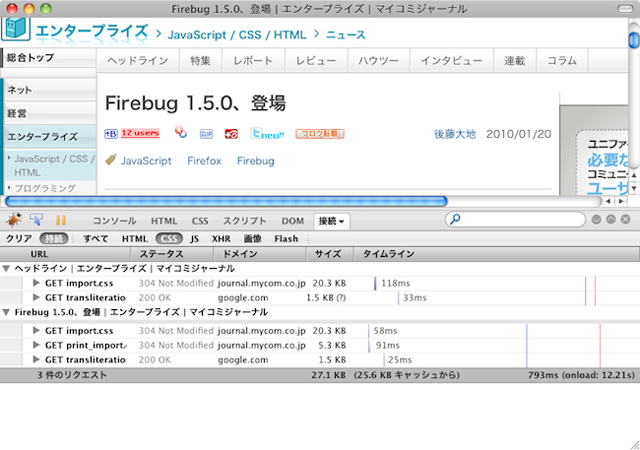Open the 特集 site tab
The width and height of the screenshot is (640, 450).
[200, 61]
